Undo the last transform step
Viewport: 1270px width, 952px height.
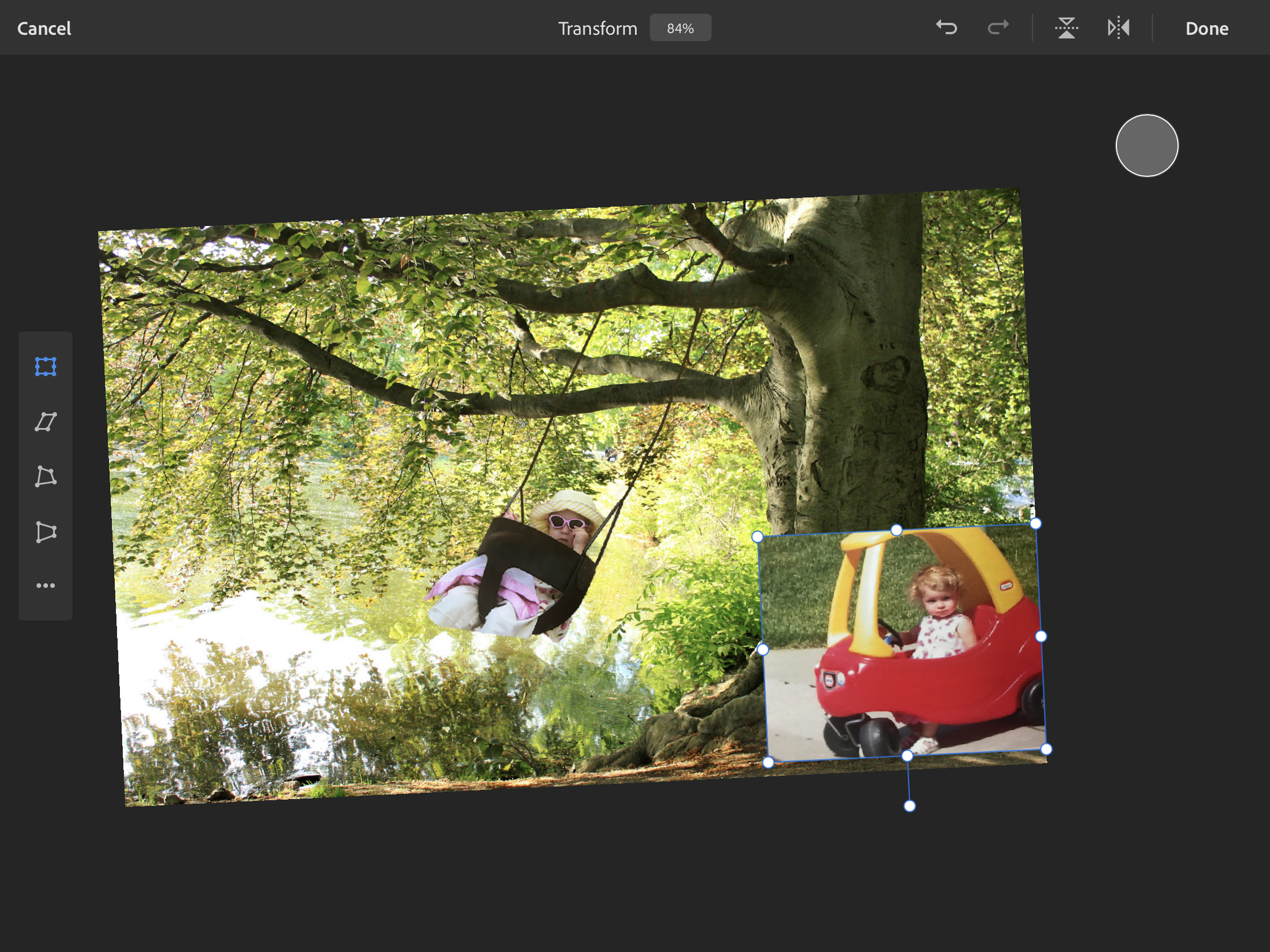click(947, 27)
